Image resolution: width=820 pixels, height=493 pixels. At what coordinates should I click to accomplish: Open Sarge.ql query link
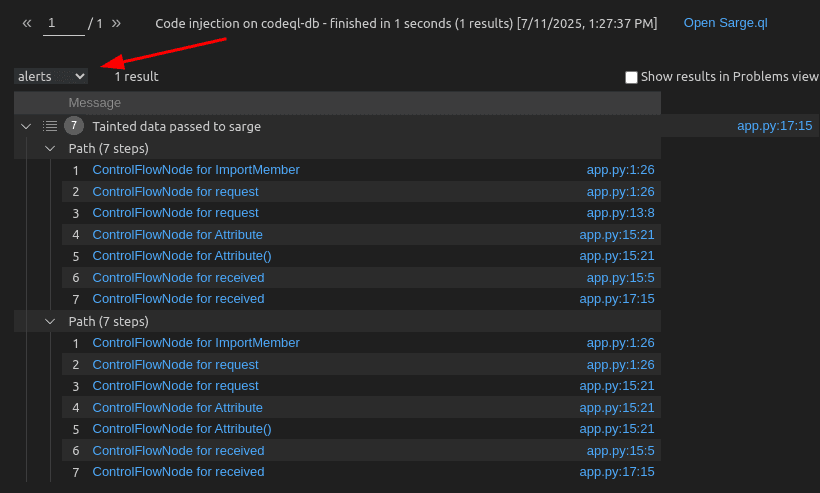coord(725,23)
